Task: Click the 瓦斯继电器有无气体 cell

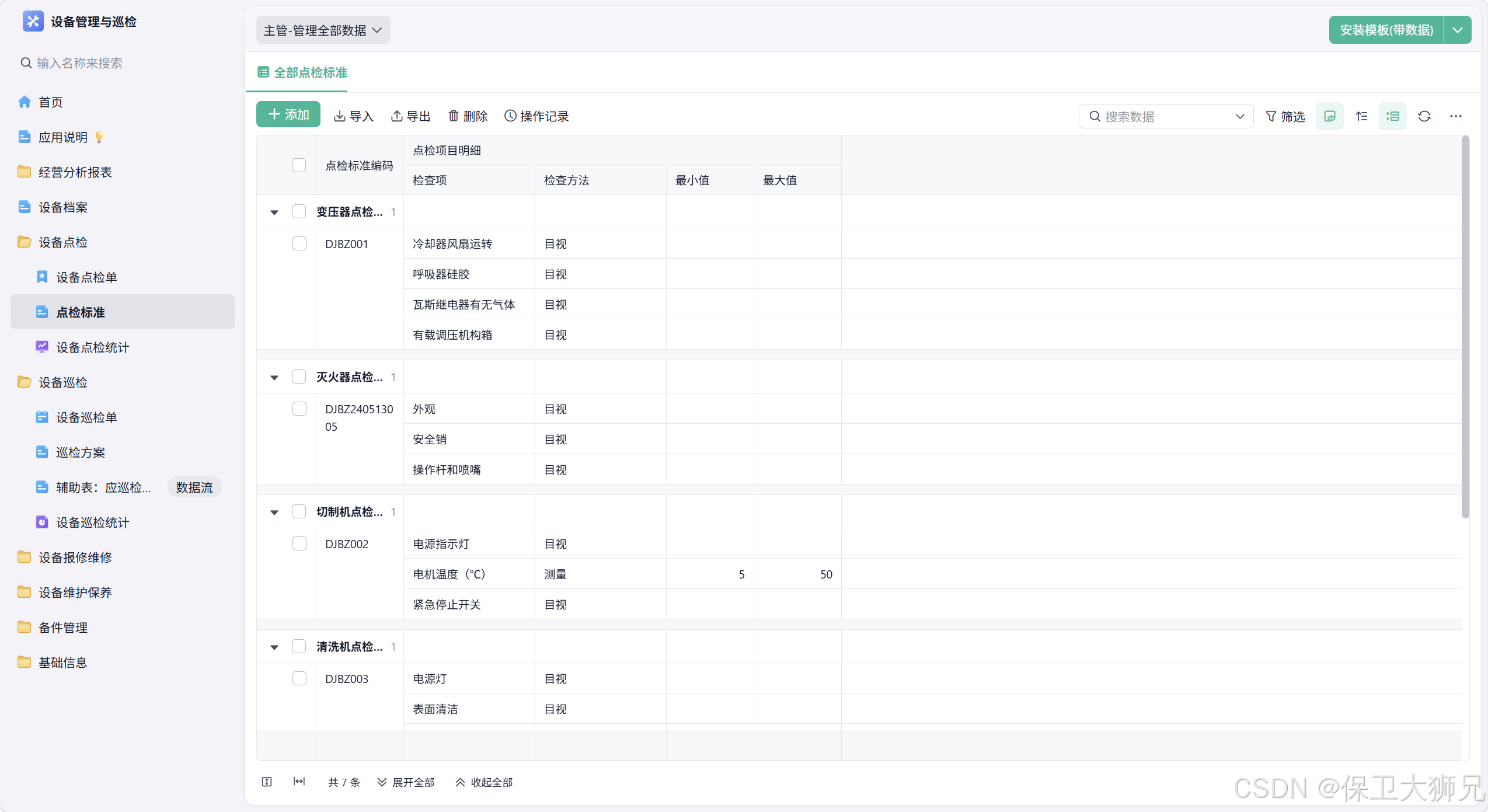Action: 469,304
